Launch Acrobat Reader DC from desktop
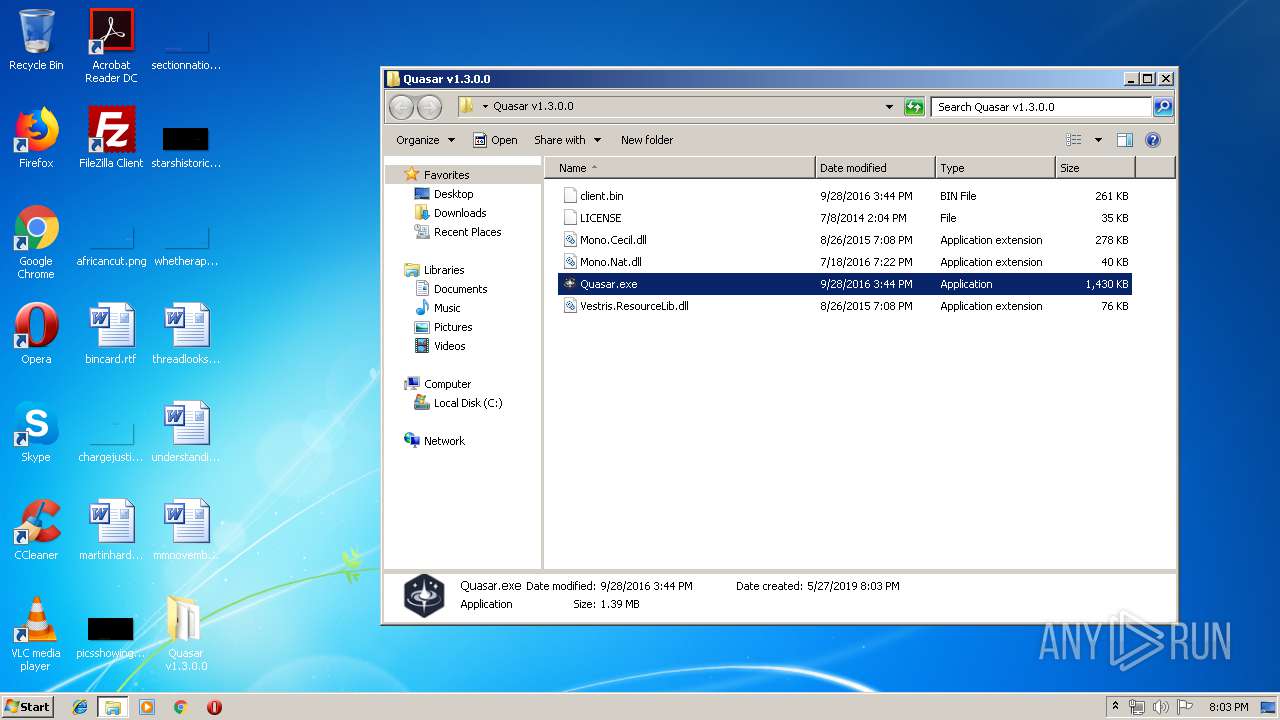 [111, 45]
